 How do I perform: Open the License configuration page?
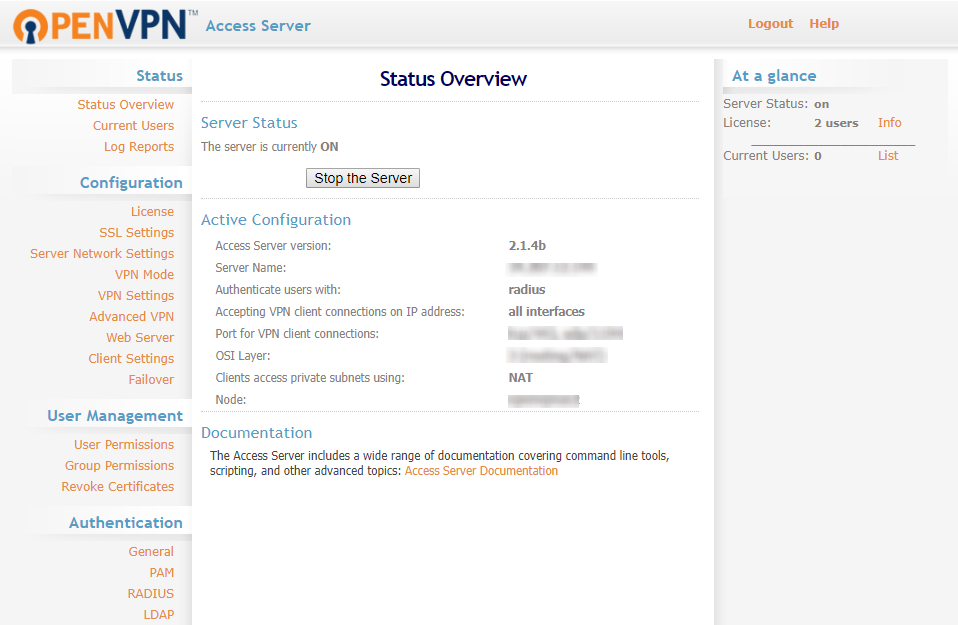(x=152, y=211)
